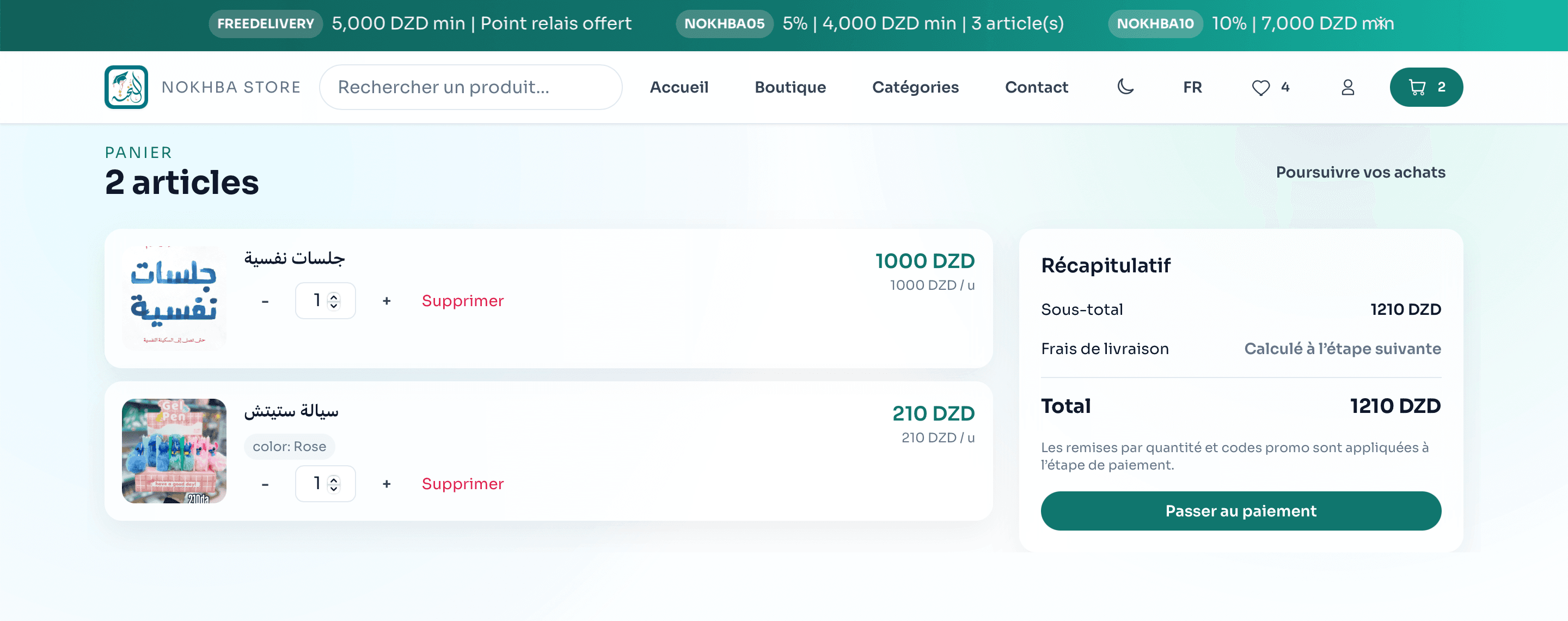Viewport: 1568px width, 621px height.
Task: Click the product search field
Action: [x=470, y=88]
